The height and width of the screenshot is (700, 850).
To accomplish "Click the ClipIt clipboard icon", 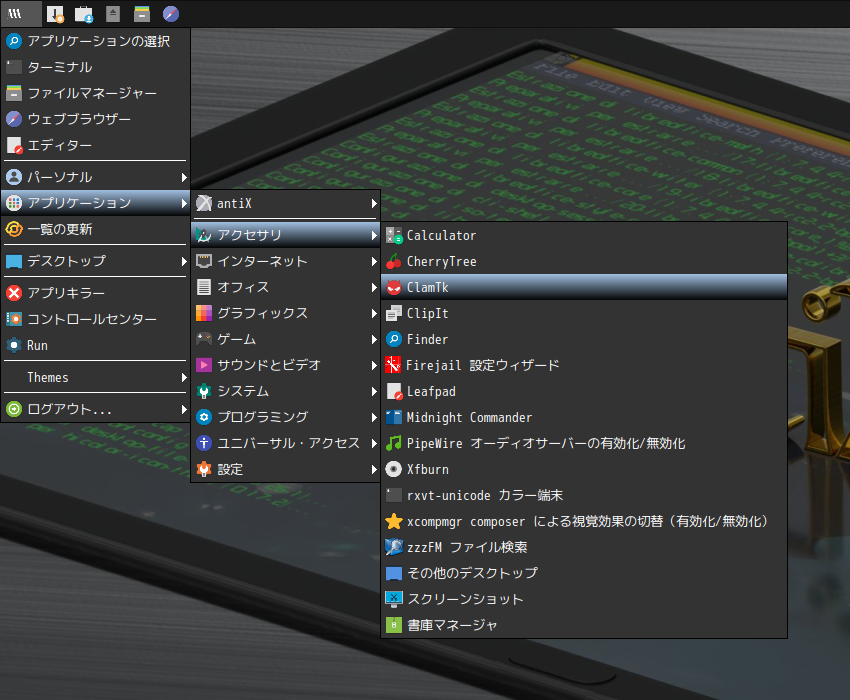I will [394, 314].
